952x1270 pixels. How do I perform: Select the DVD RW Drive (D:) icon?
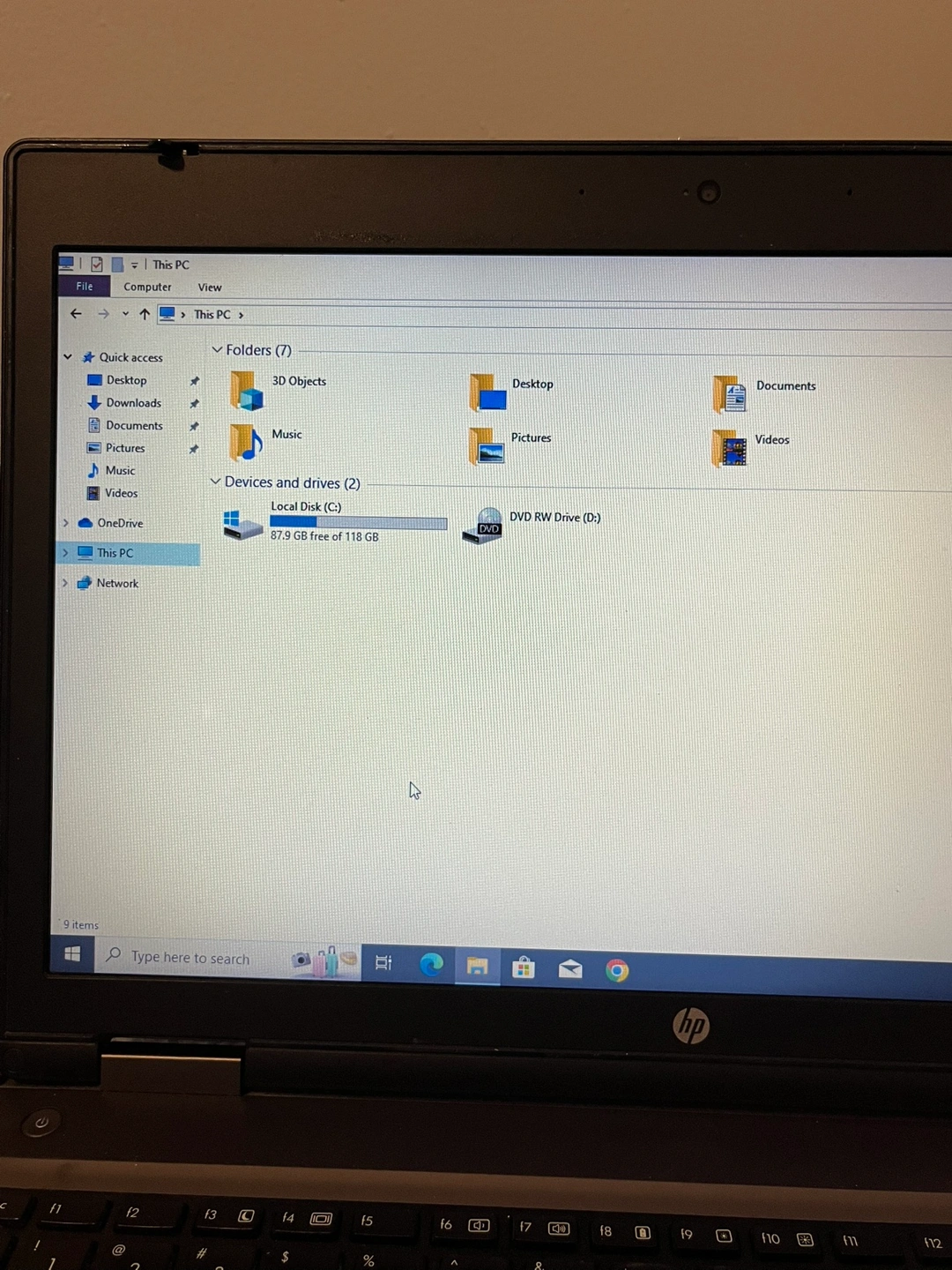(482, 526)
